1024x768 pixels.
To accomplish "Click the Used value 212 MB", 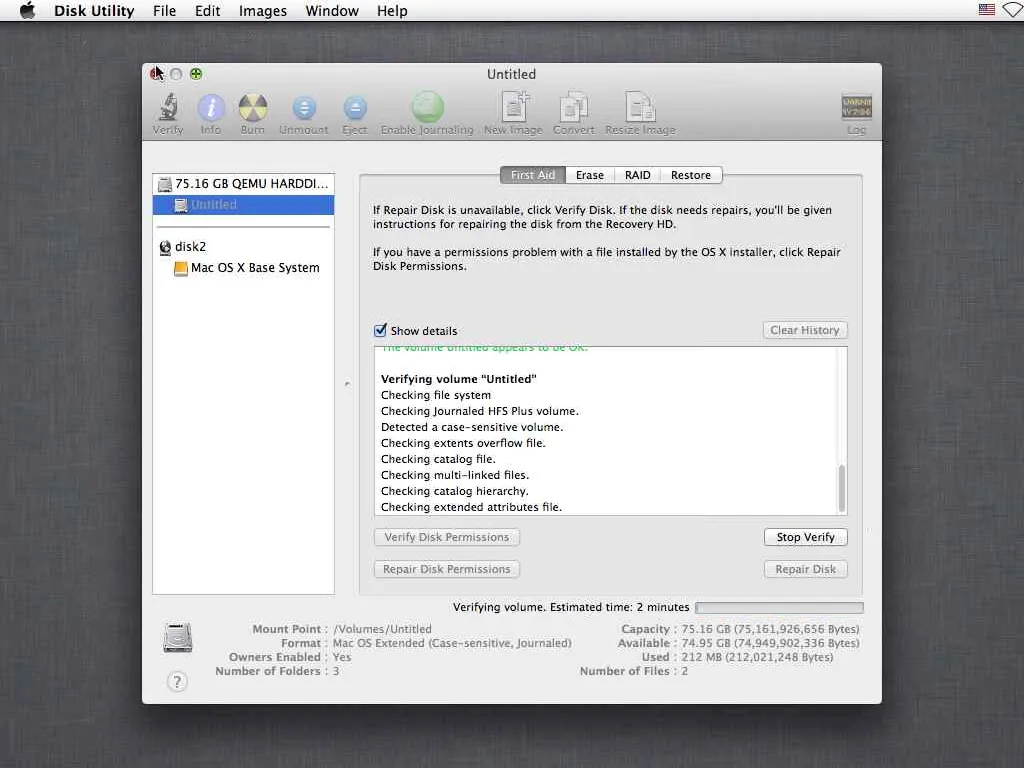I will tap(758, 657).
